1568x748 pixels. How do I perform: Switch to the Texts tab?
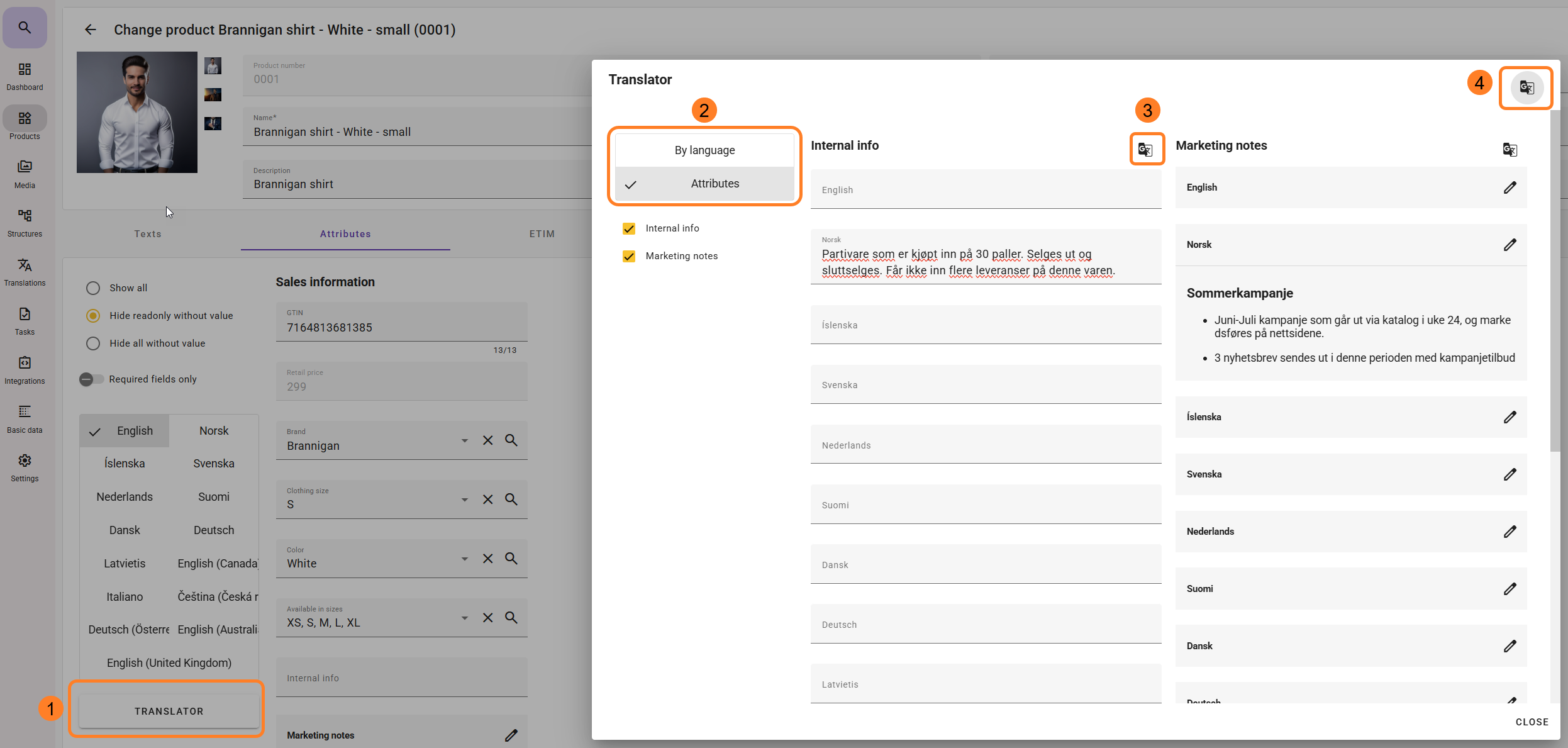pos(148,234)
